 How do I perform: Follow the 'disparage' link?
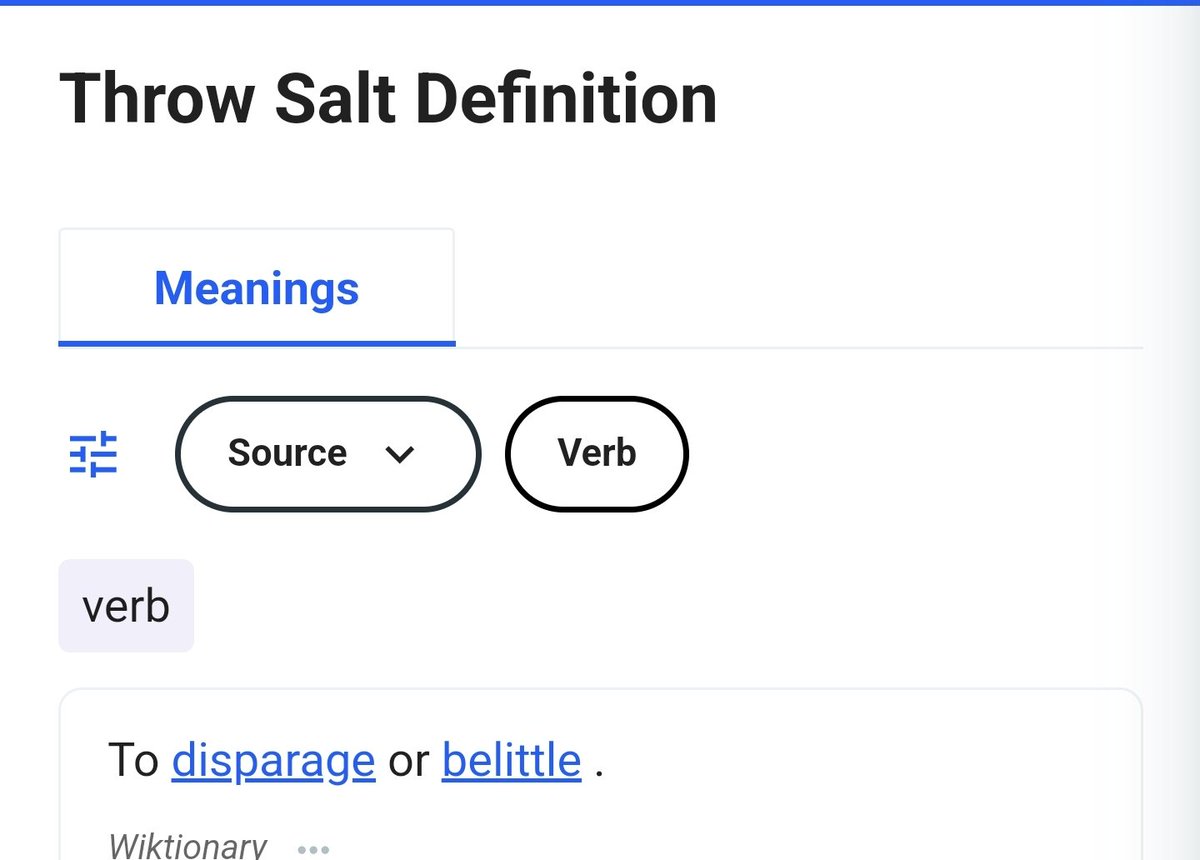coord(273,761)
